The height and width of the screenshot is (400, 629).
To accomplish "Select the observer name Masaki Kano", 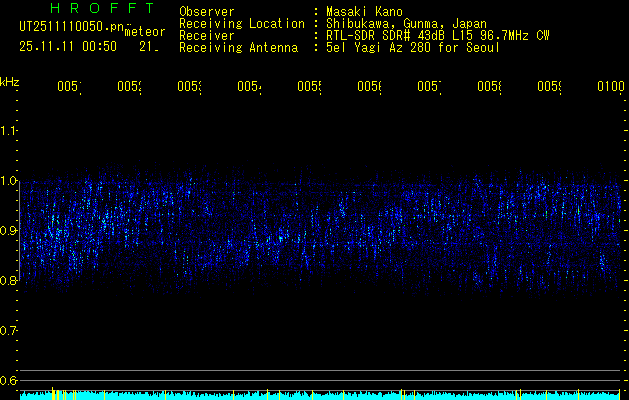I will click(x=364, y=12).
